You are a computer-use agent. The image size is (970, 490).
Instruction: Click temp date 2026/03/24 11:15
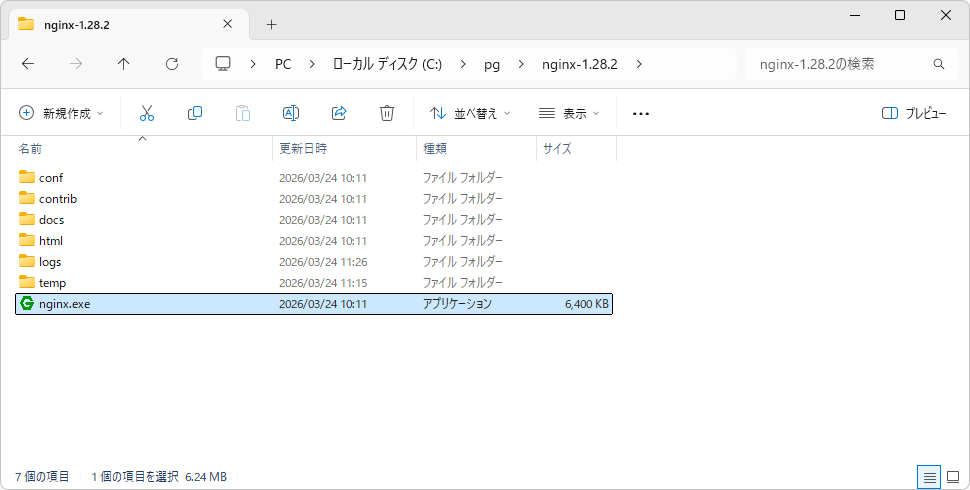(x=323, y=283)
